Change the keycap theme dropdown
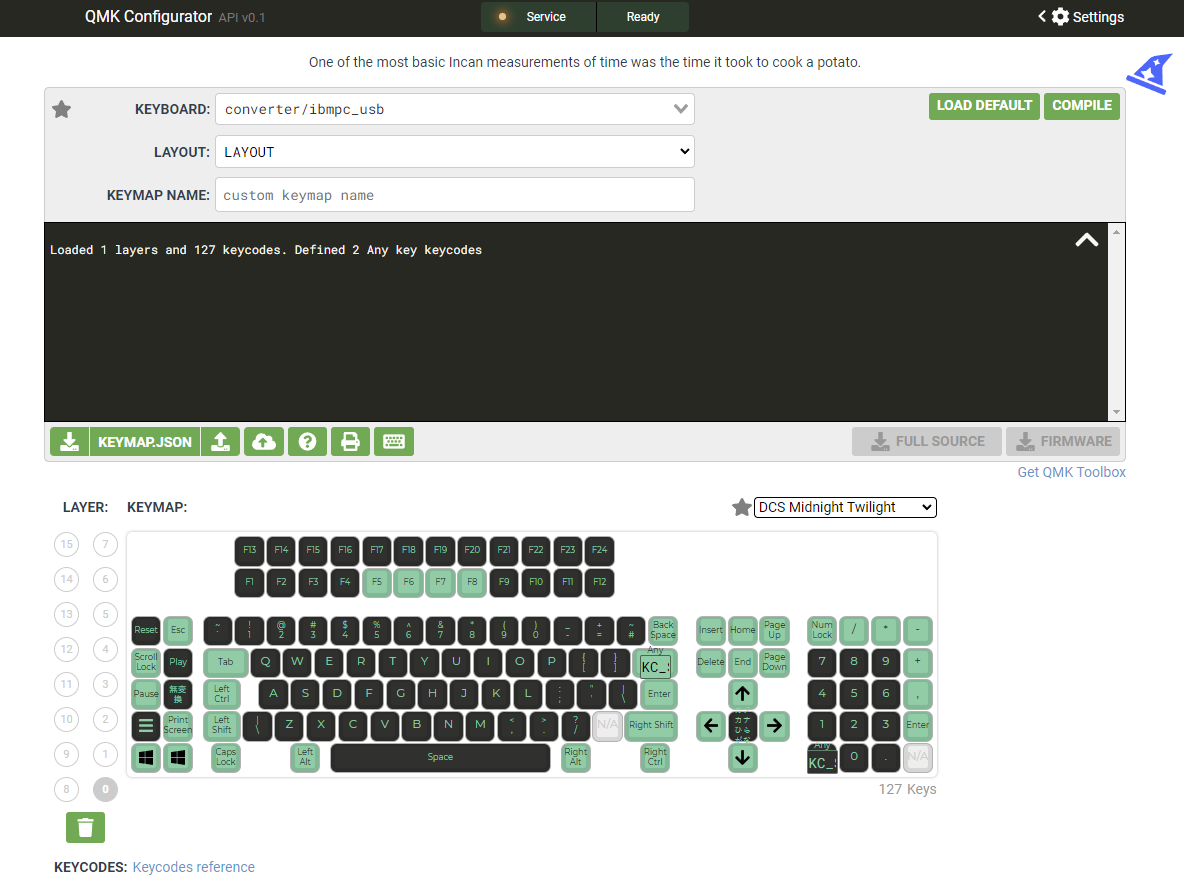 point(845,507)
